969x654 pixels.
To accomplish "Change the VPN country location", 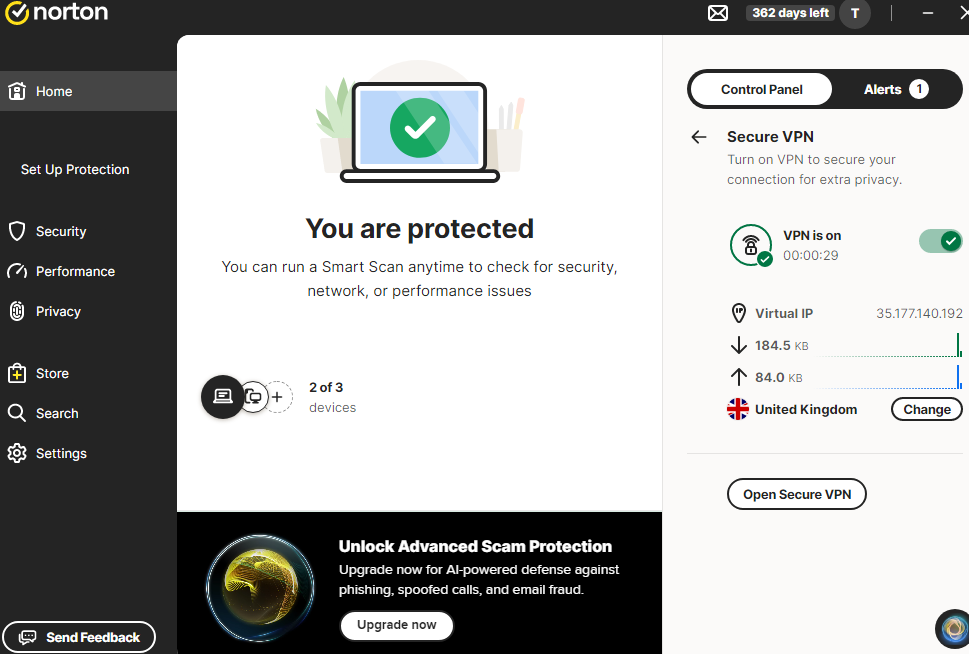I will coord(926,409).
